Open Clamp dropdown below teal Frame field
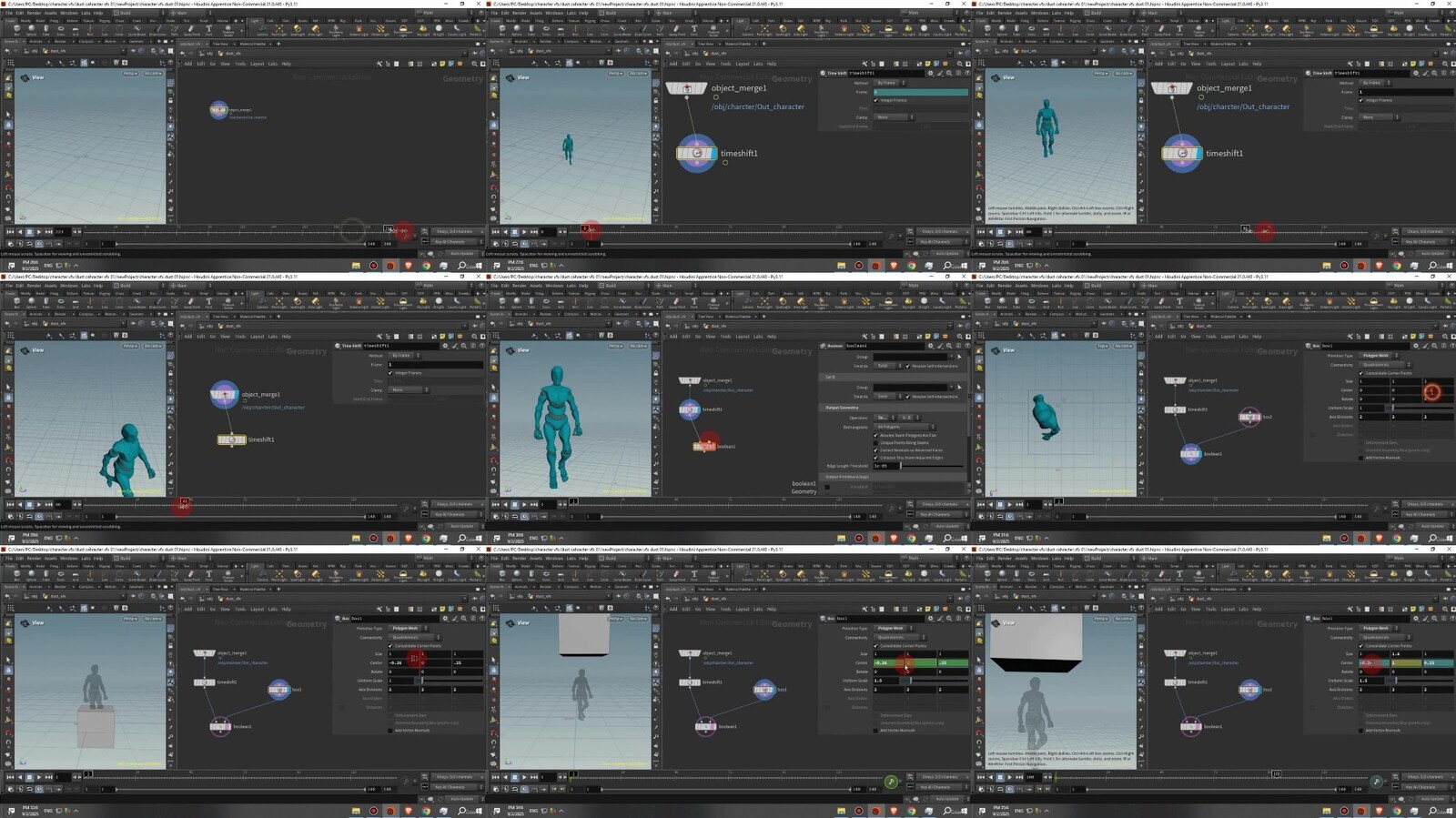 pyautogui.click(x=895, y=117)
